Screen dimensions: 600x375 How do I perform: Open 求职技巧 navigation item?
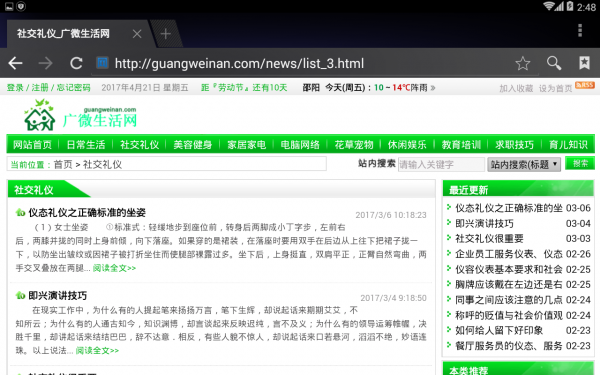(515, 145)
